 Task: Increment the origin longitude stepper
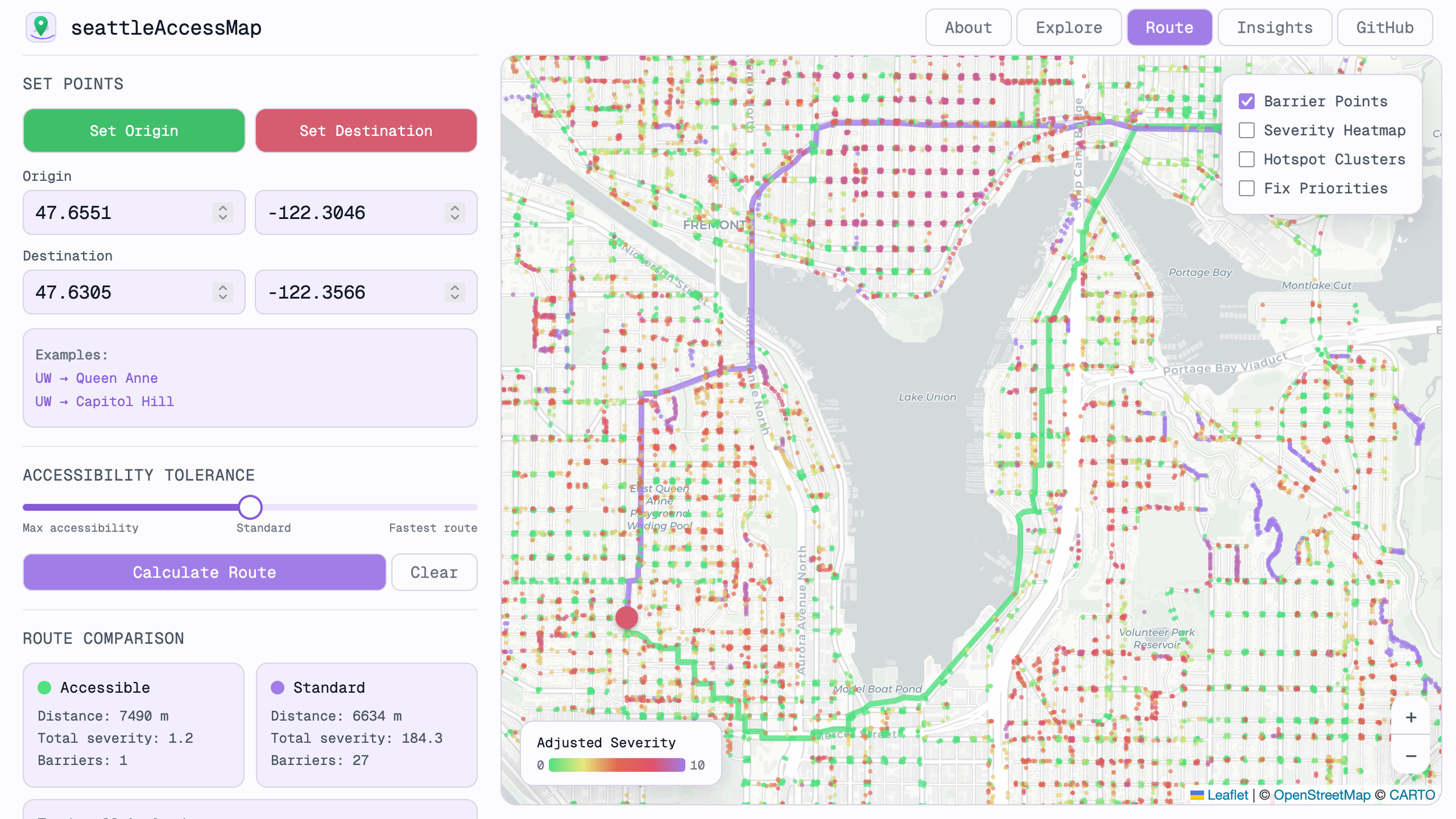click(455, 207)
